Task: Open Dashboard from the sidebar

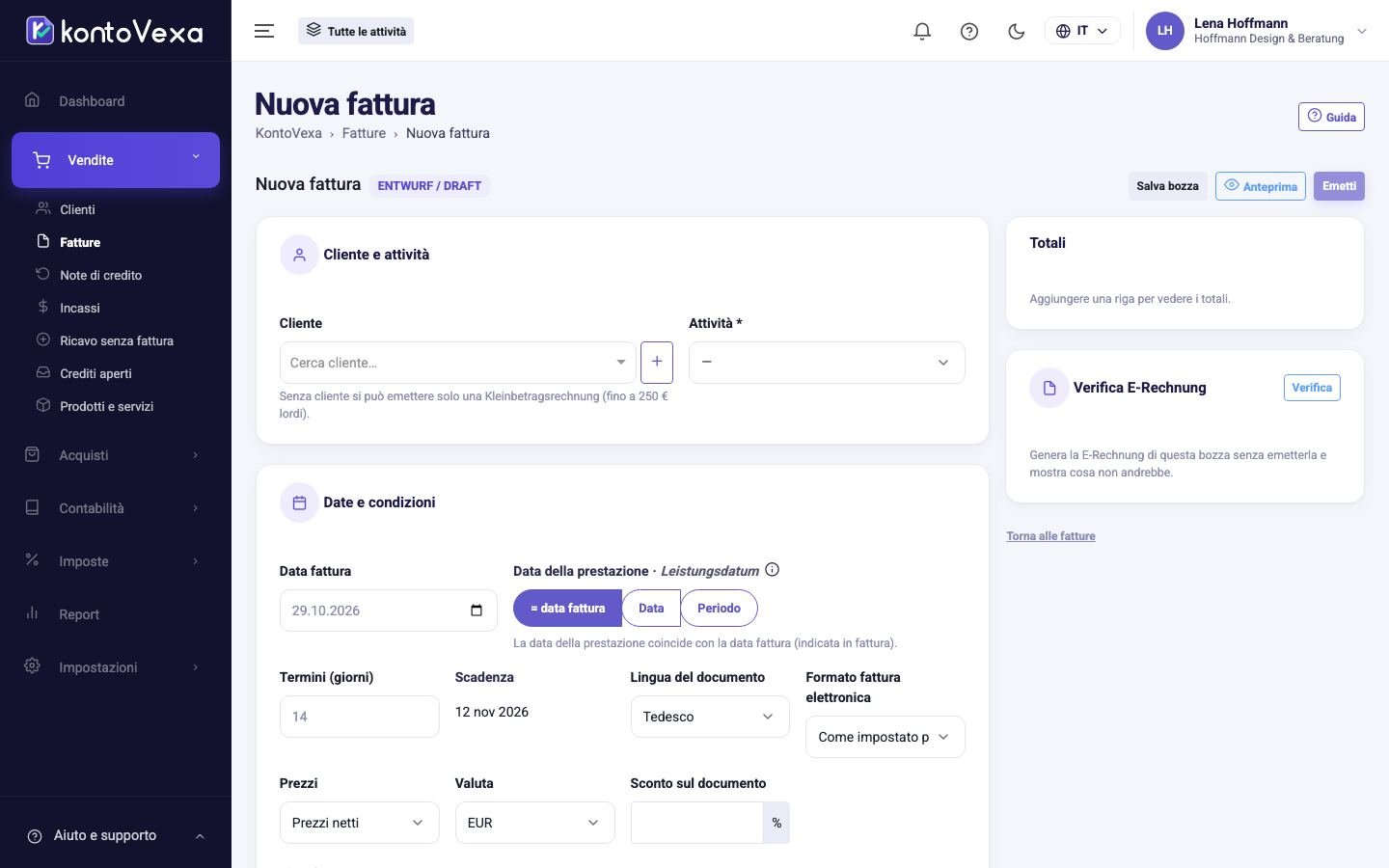Action: [x=116, y=101]
